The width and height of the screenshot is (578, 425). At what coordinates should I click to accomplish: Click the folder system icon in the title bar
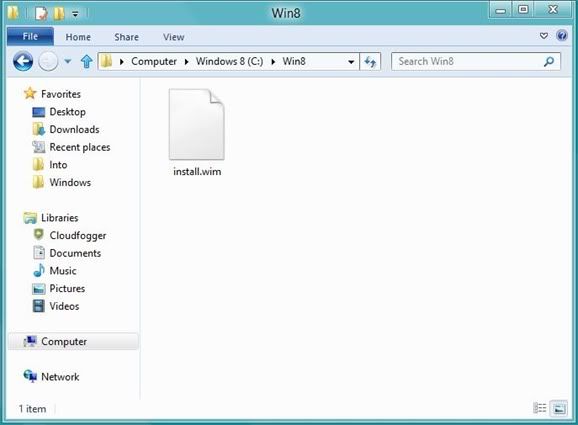[x=13, y=13]
